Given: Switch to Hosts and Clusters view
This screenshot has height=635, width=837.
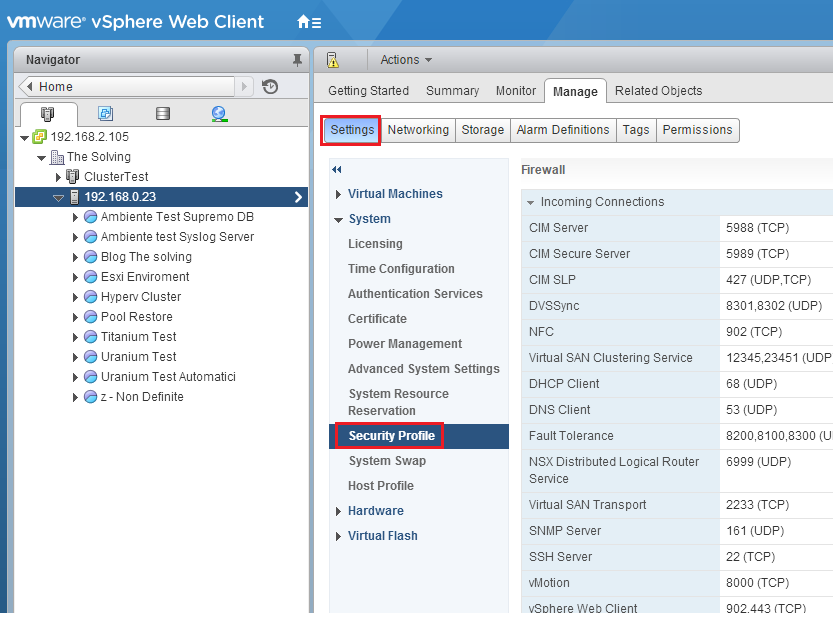Looking at the screenshot, I should (x=48, y=114).
